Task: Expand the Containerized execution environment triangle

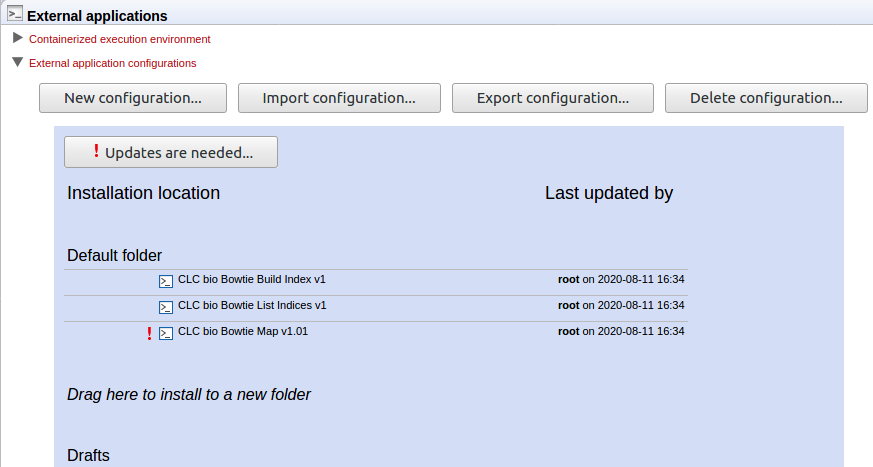Action: 17,38
